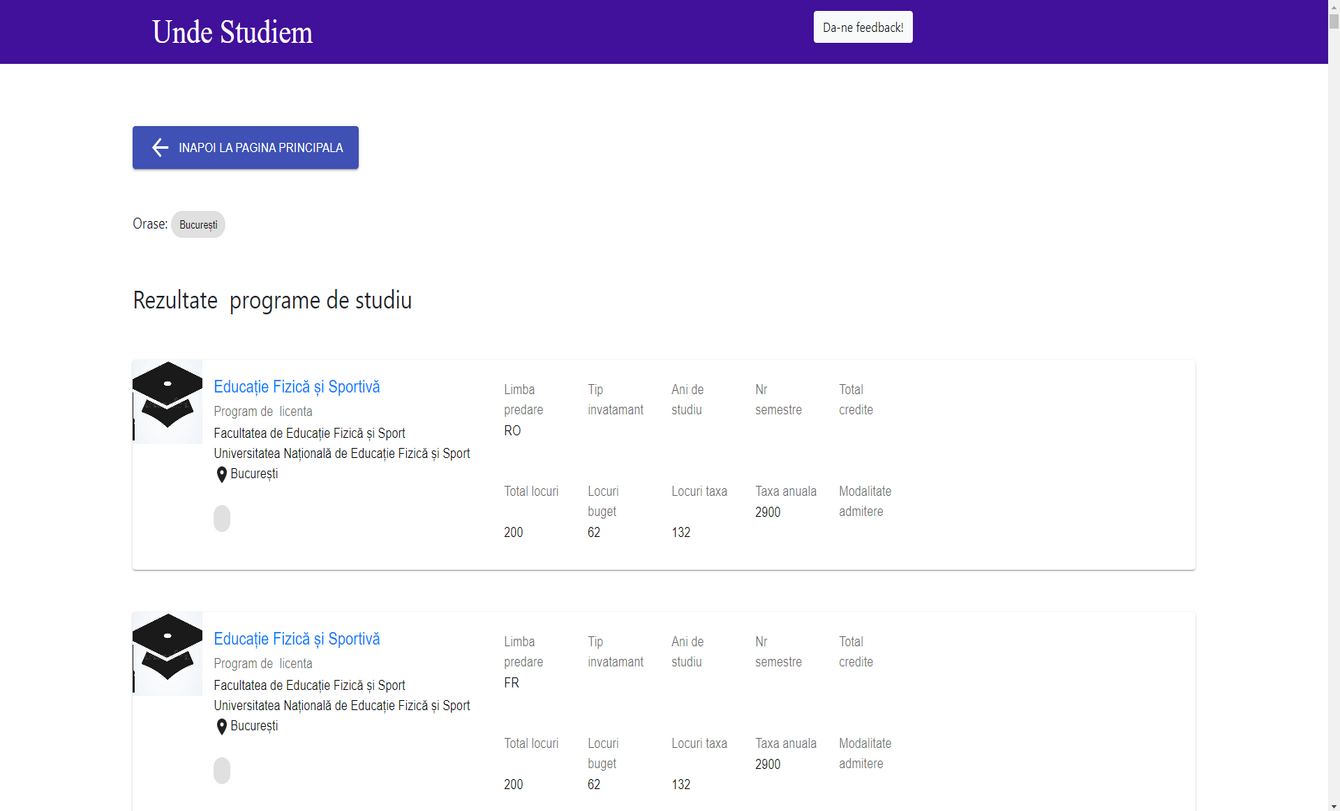Screen dimensions: 1340x811
Task: Click the back arrow icon on the Inapoi button
Action: [x=160, y=148]
